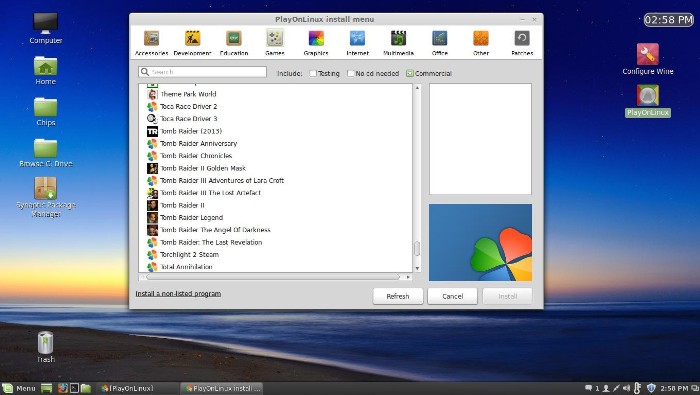The width and height of the screenshot is (700, 395).
Task: Switch to PlayOnLinux install taskbar window
Action: (x=222, y=388)
